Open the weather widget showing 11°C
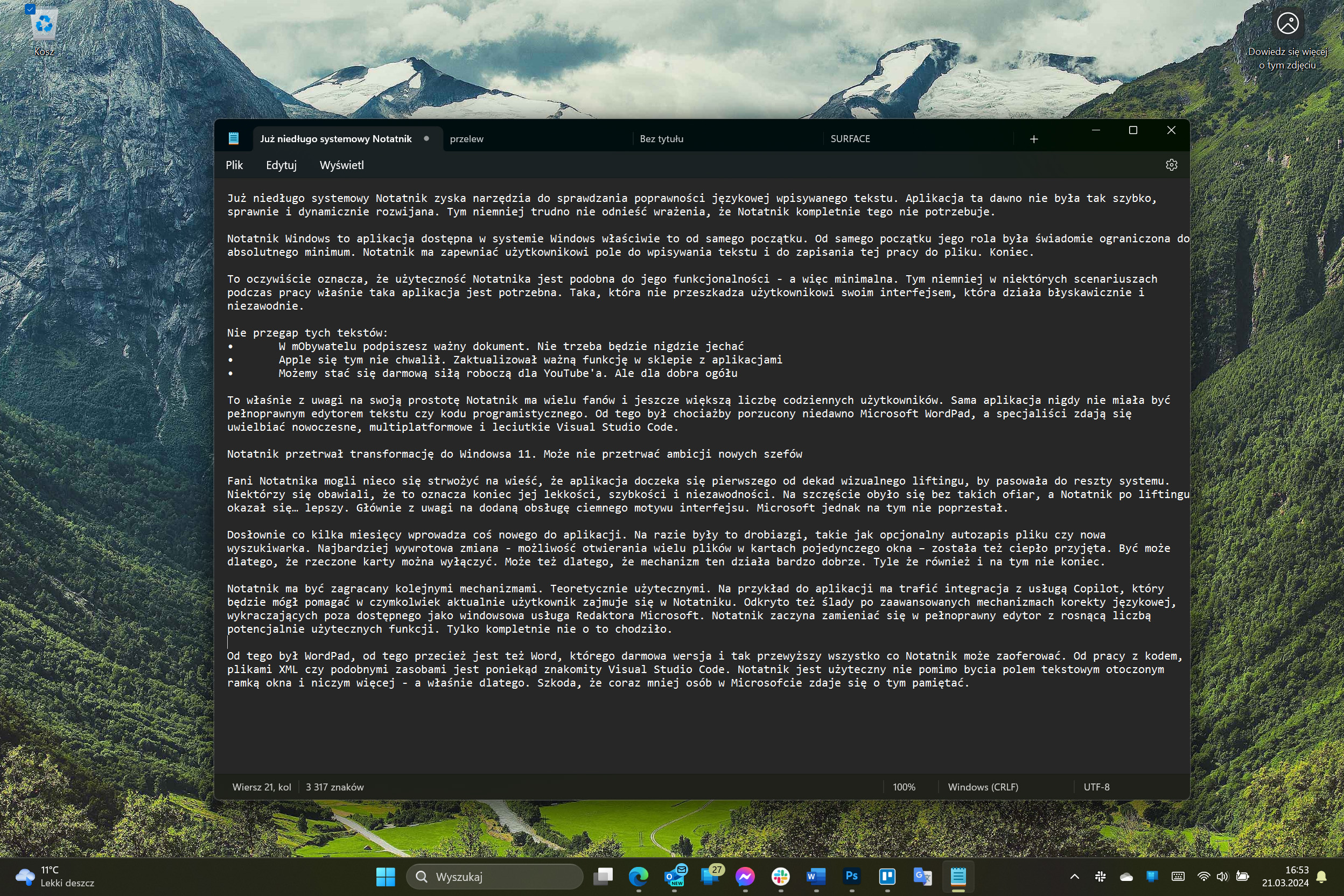This screenshot has height=896, width=1344. pyautogui.click(x=54, y=876)
